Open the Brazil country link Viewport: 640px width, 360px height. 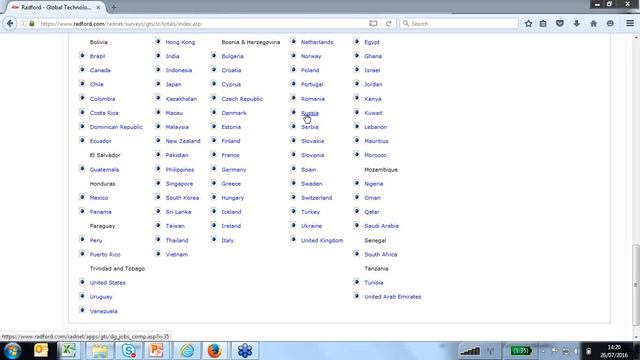click(97, 56)
